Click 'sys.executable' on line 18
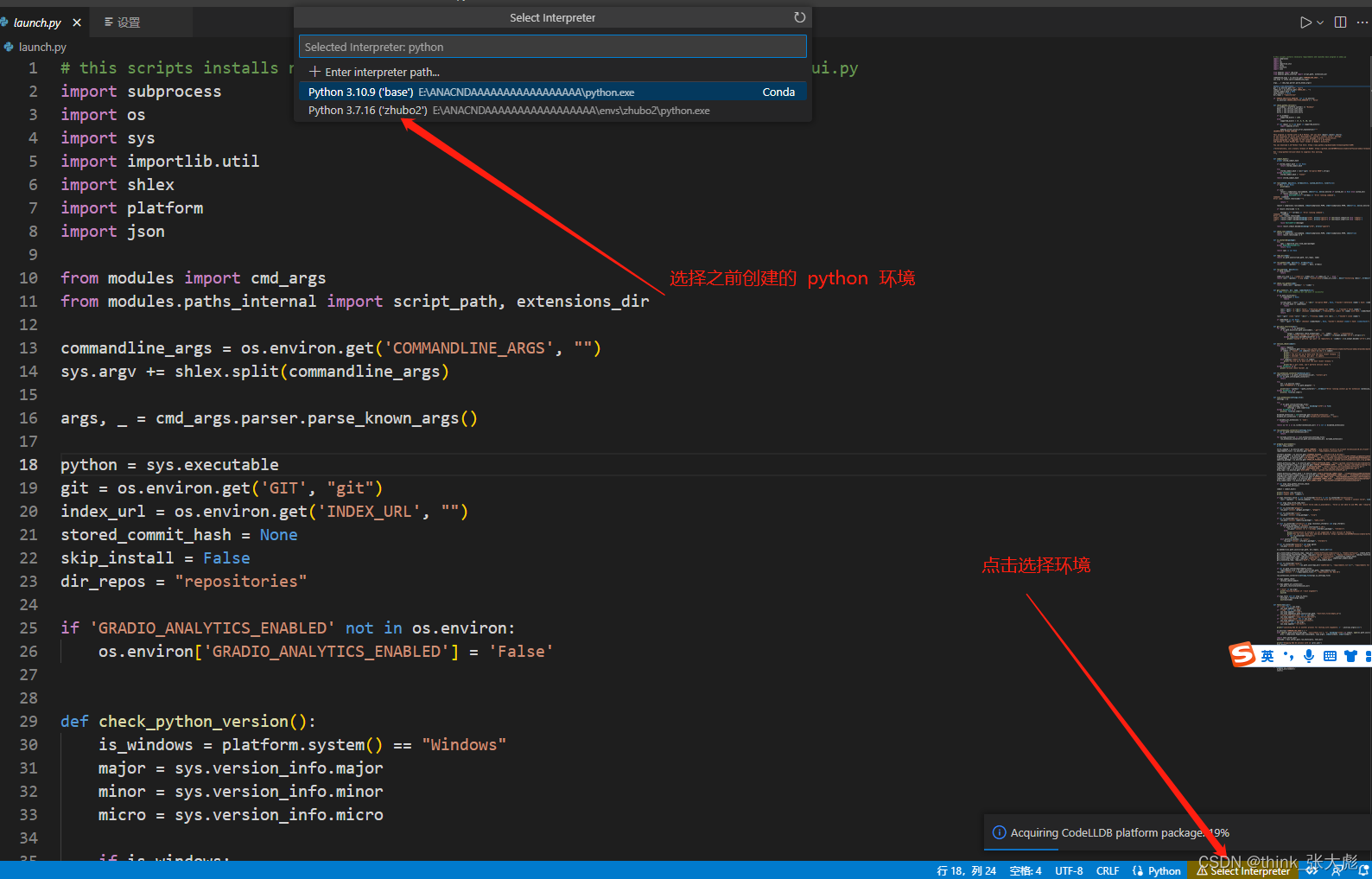The image size is (1372, 879). point(213,465)
